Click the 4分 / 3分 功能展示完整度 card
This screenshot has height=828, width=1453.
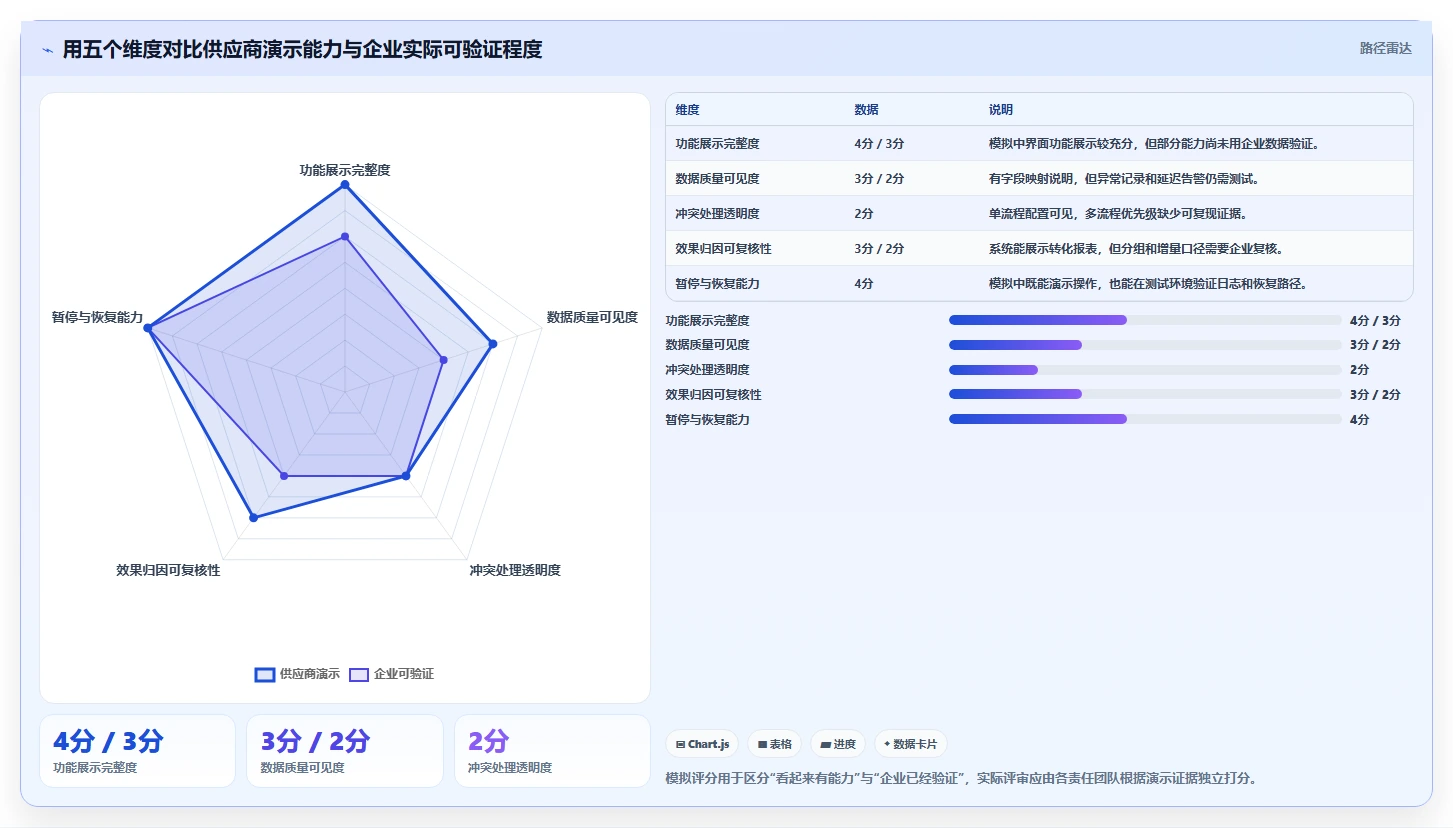(137, 751)
